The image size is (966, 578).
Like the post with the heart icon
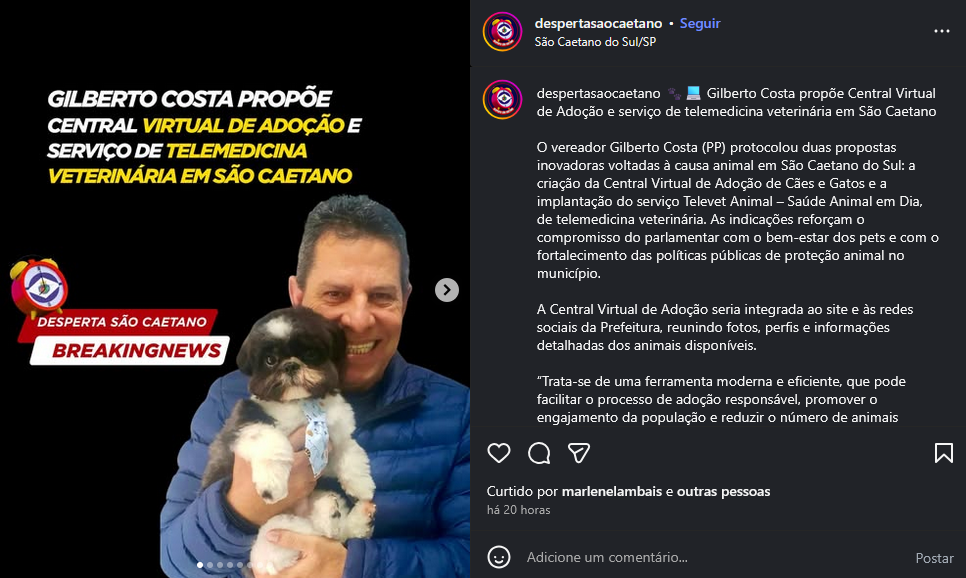pyautogui.click(x=498, y=453)
